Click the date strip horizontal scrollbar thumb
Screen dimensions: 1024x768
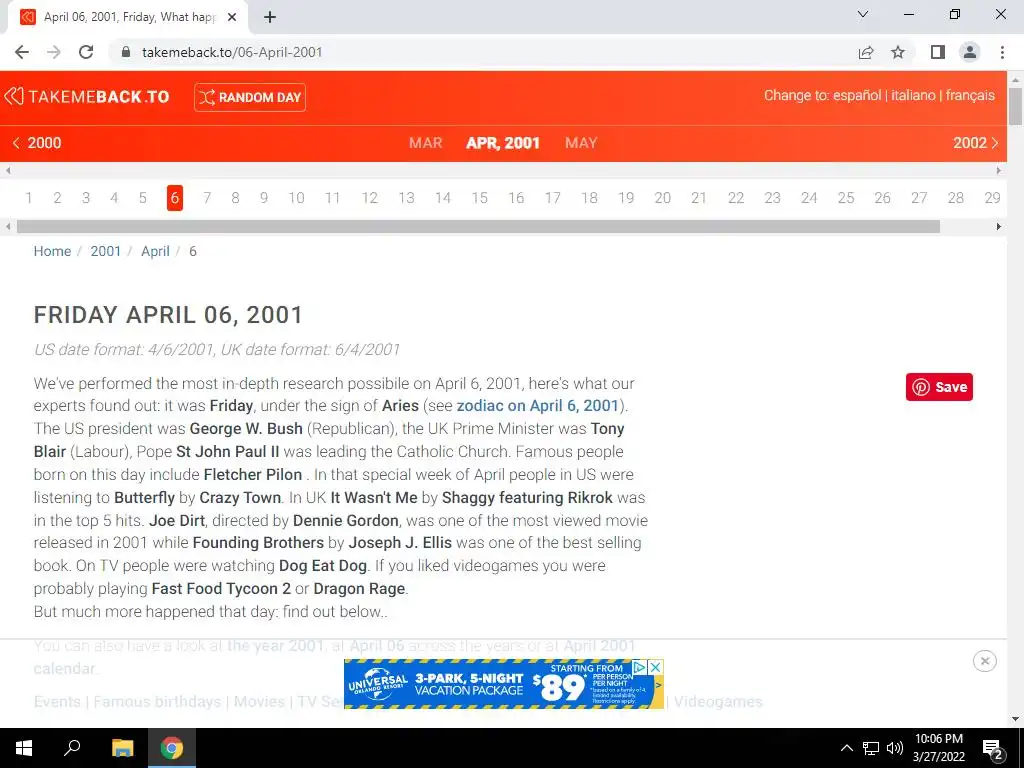tap(478, 227)
